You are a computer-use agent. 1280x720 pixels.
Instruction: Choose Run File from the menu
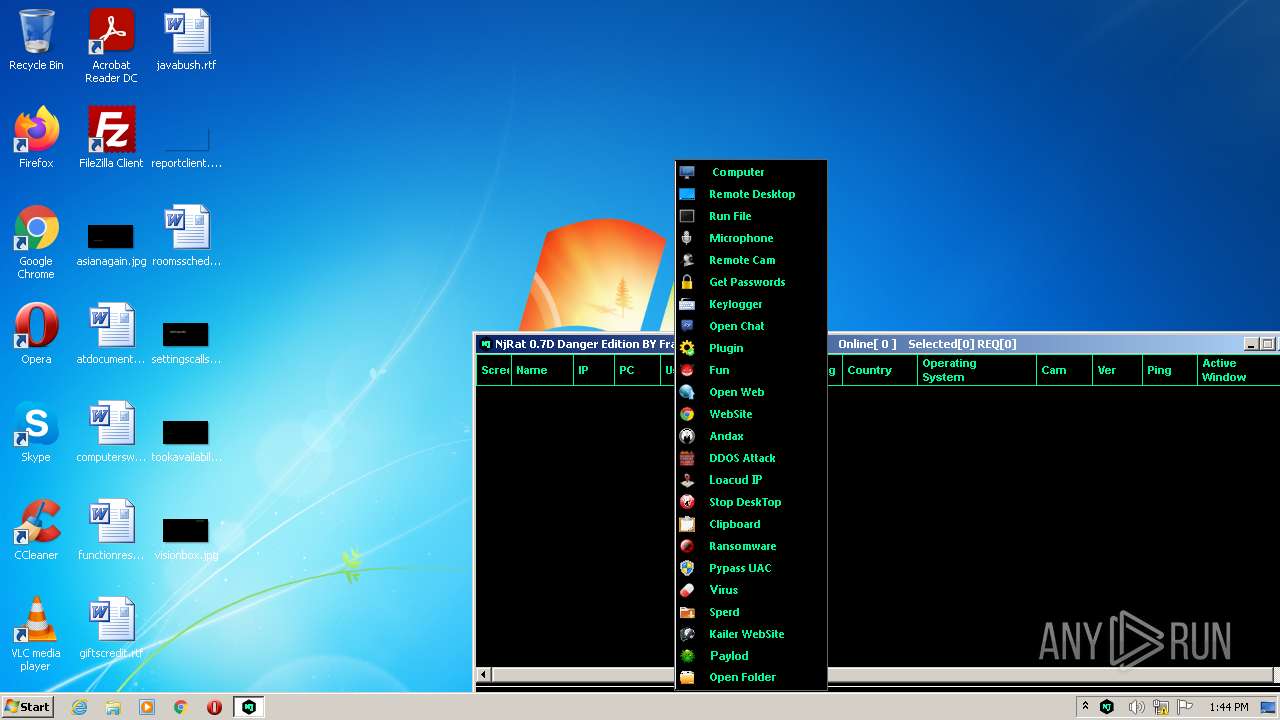751,216
